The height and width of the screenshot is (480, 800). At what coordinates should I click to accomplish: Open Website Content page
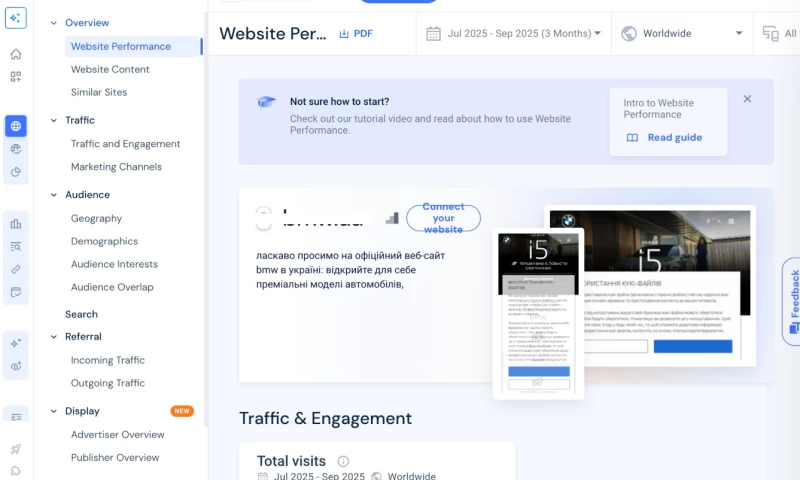(110, 69)
